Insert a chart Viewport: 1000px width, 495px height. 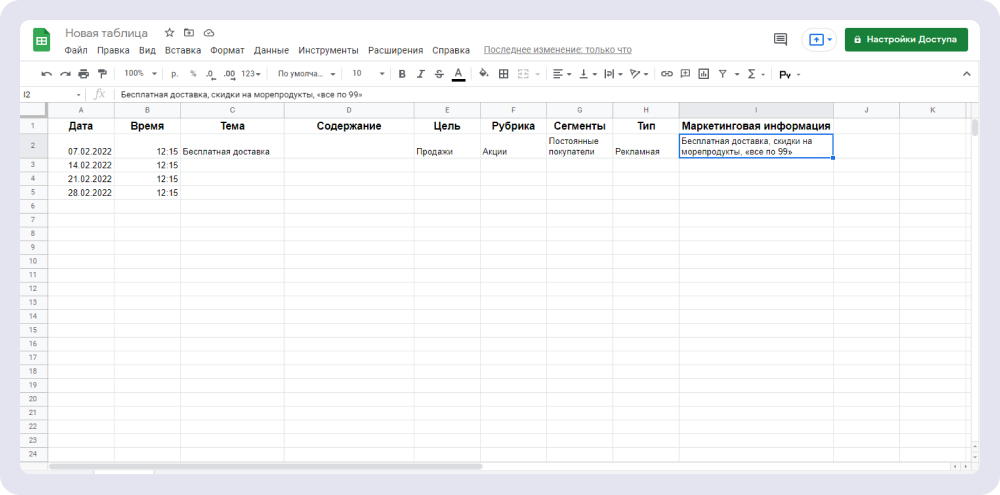[x=703, y=74]
